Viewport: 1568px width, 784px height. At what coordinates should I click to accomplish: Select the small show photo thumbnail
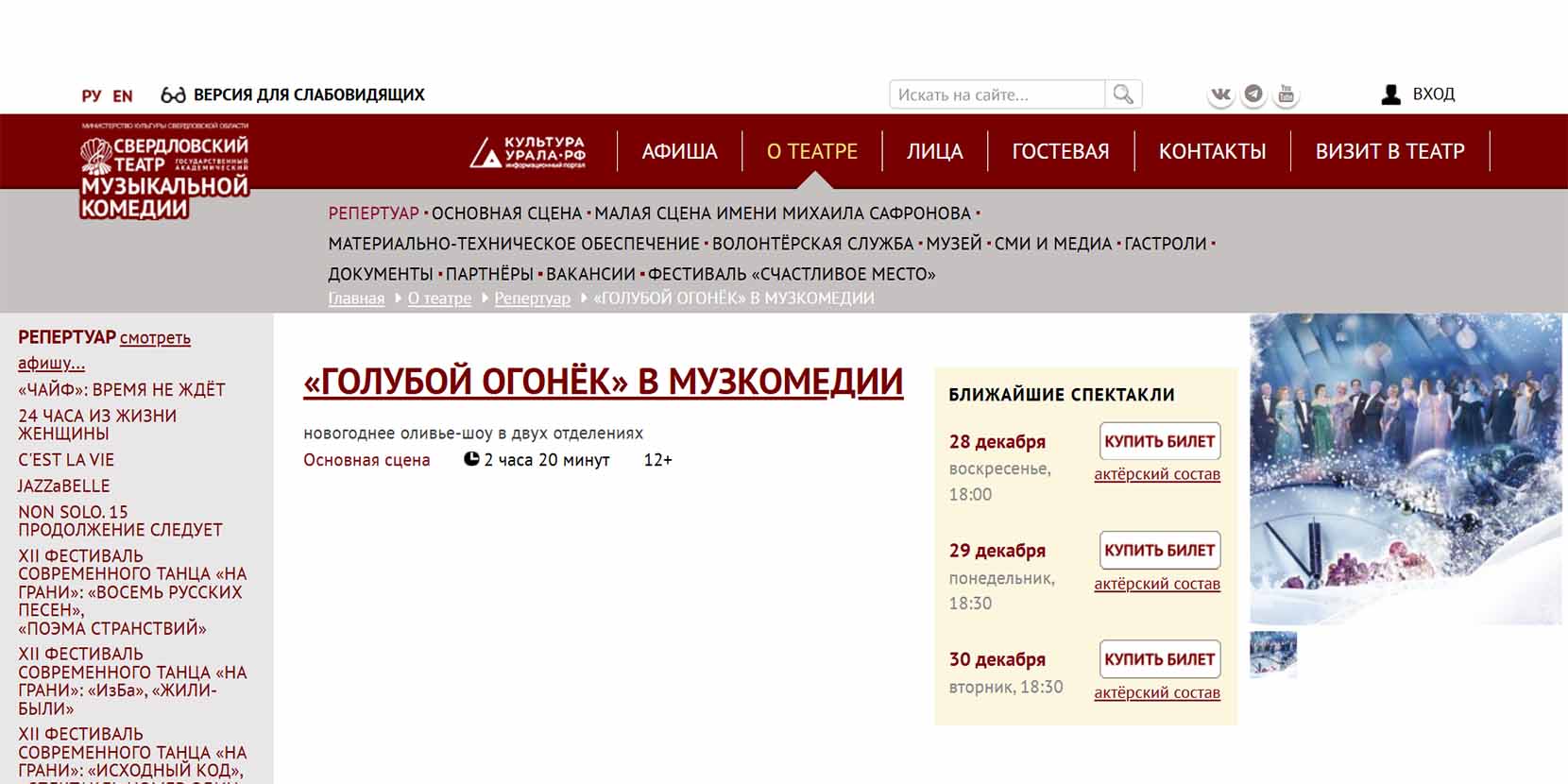(x=1272, y=655)
